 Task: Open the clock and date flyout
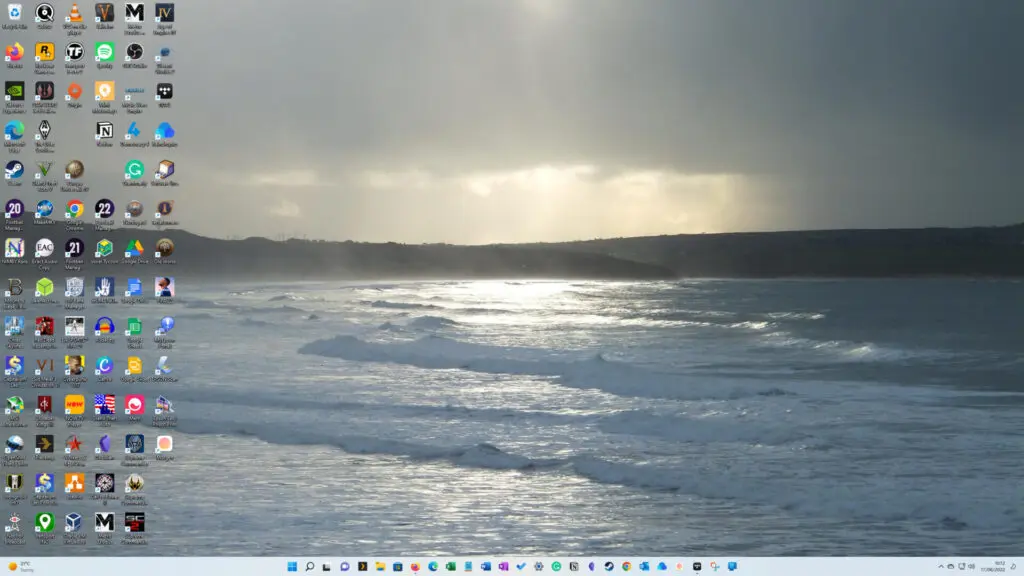coord(992,566)
